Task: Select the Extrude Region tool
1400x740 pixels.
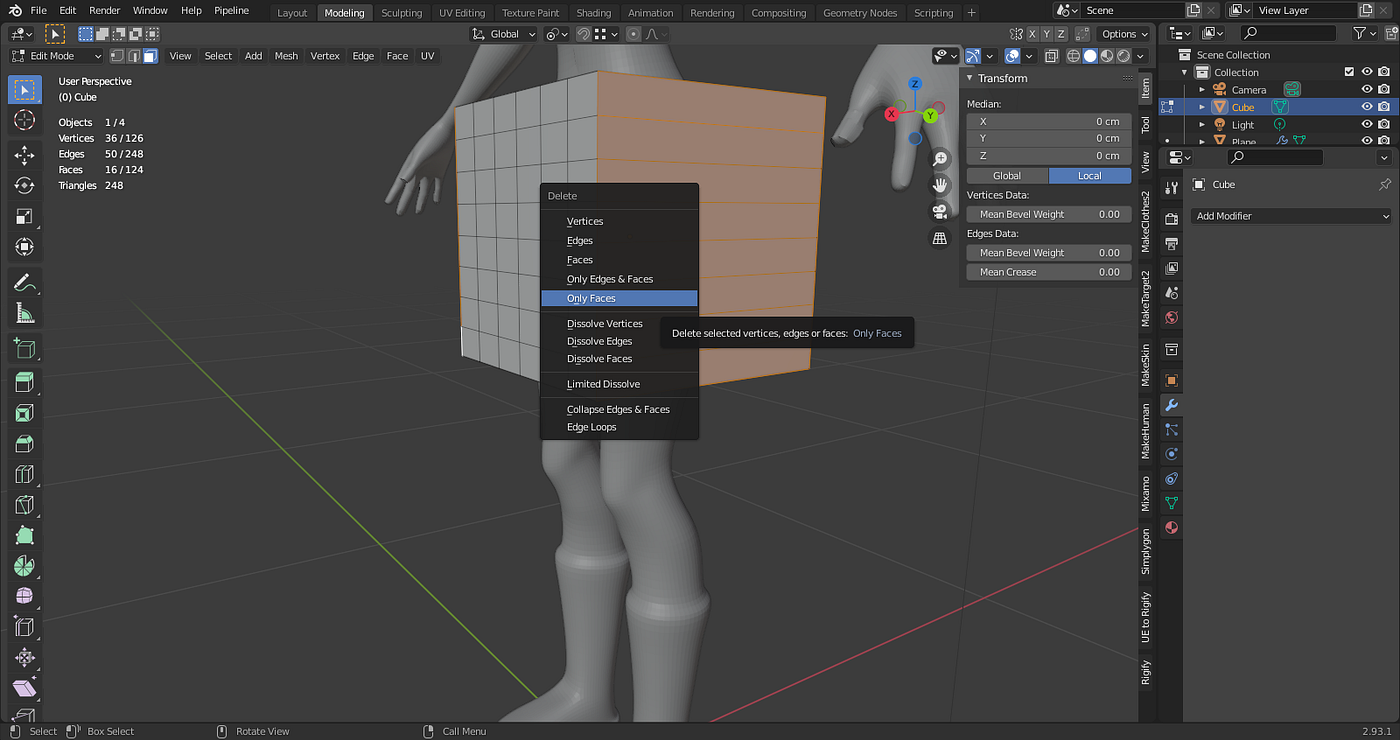Action: click(x=25, y=383)
